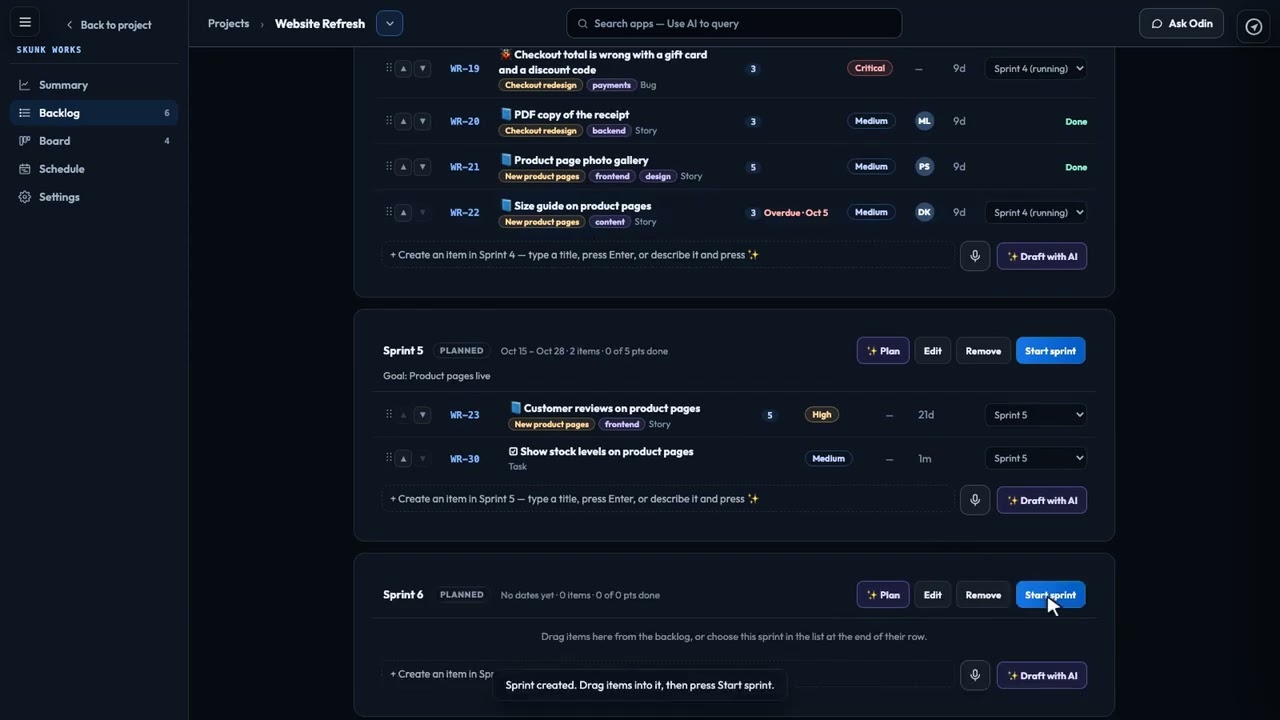Go back via Back to project link
Viewport: 1280px width, 720px height.
coord(108,25)
